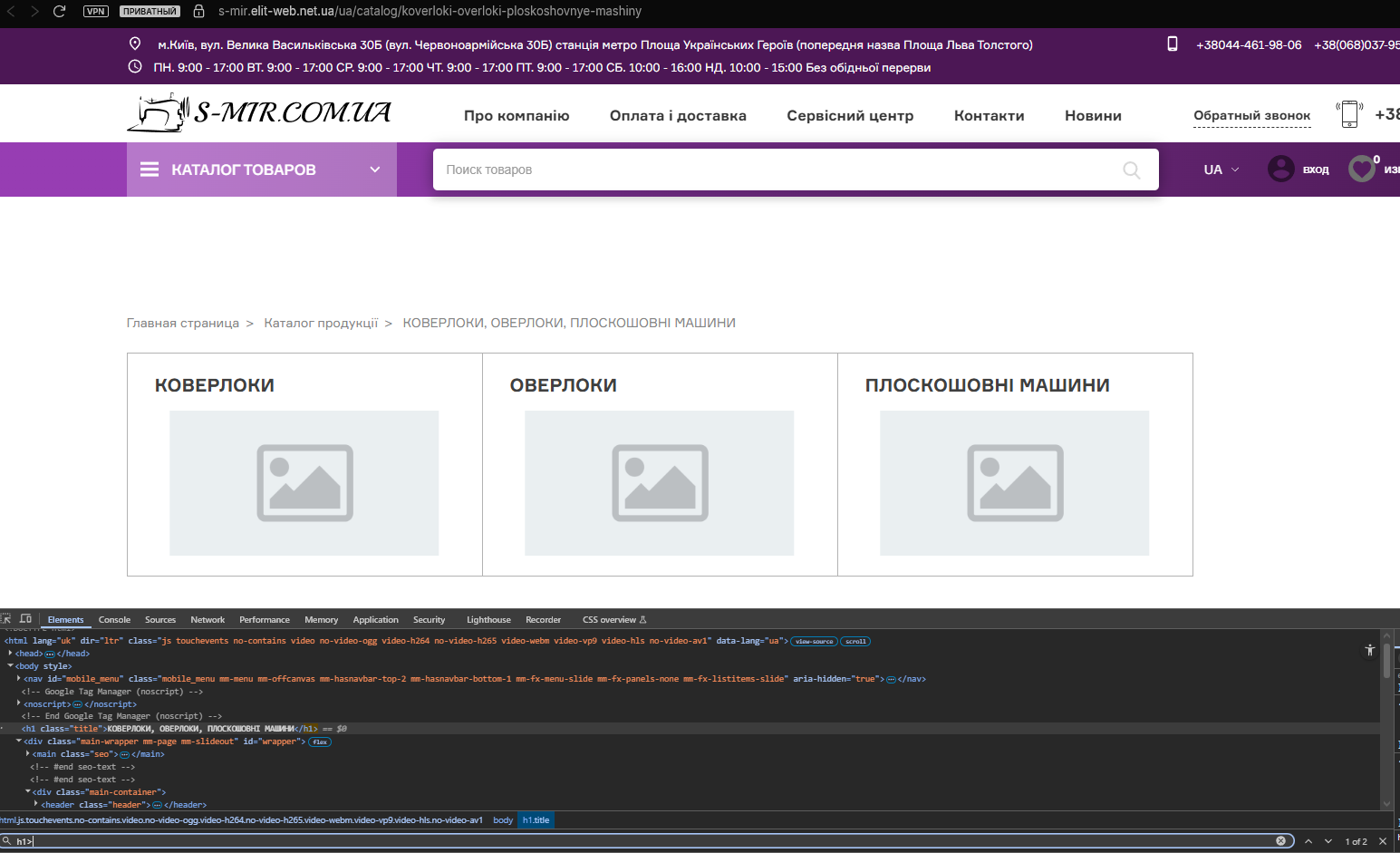Toggle the VPN badge in address bar

[x=96, y=11]
